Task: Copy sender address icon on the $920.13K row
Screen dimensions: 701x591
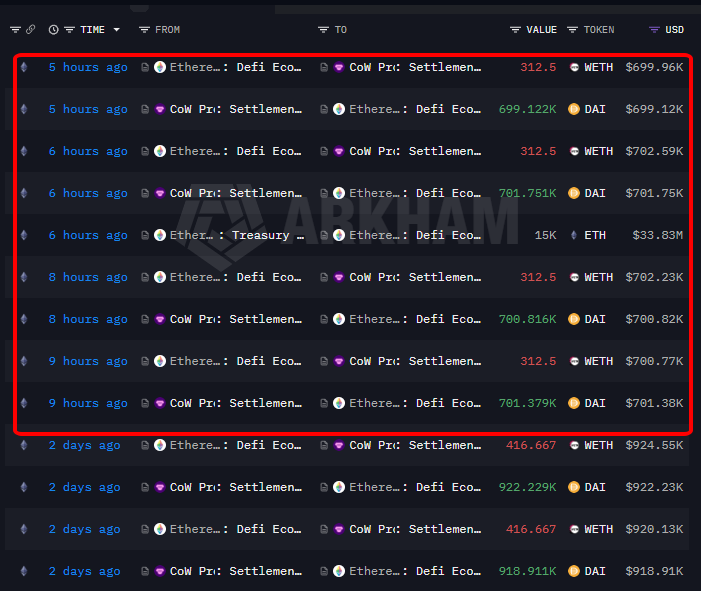Action: pyautogui.click(x=145, y=529)
